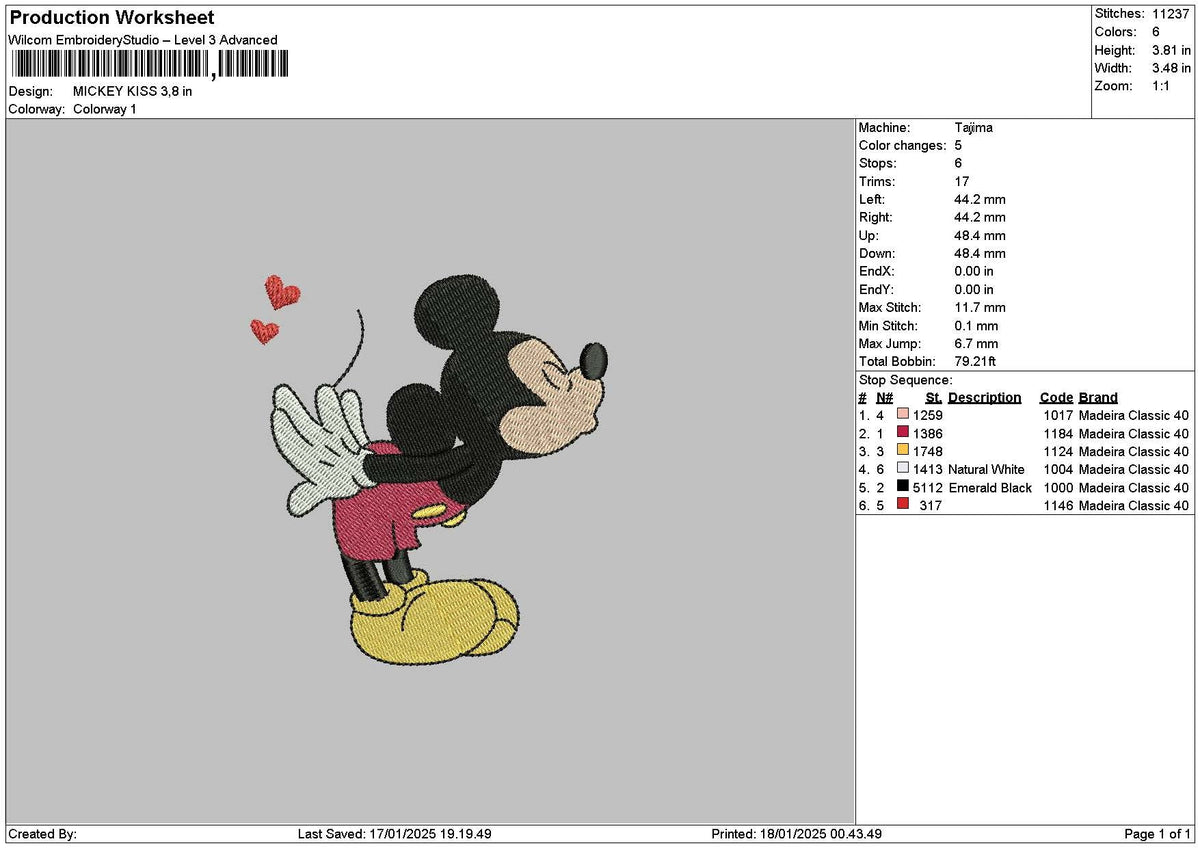Screen dimensions: 1200x848
Task: Click the stitch count '11237'
Action: [x=1171, y=14]
